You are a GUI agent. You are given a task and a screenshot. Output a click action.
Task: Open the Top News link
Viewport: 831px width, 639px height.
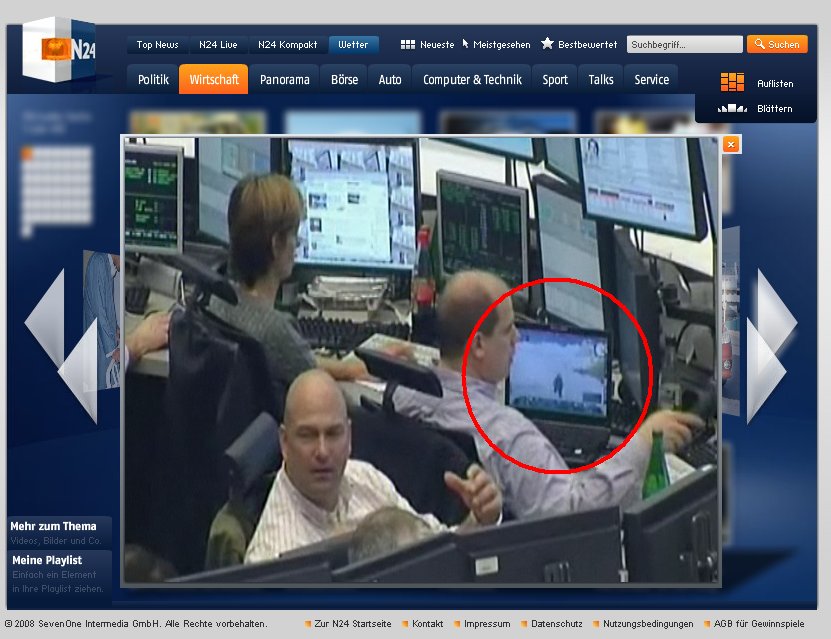[x=157, y=45]
